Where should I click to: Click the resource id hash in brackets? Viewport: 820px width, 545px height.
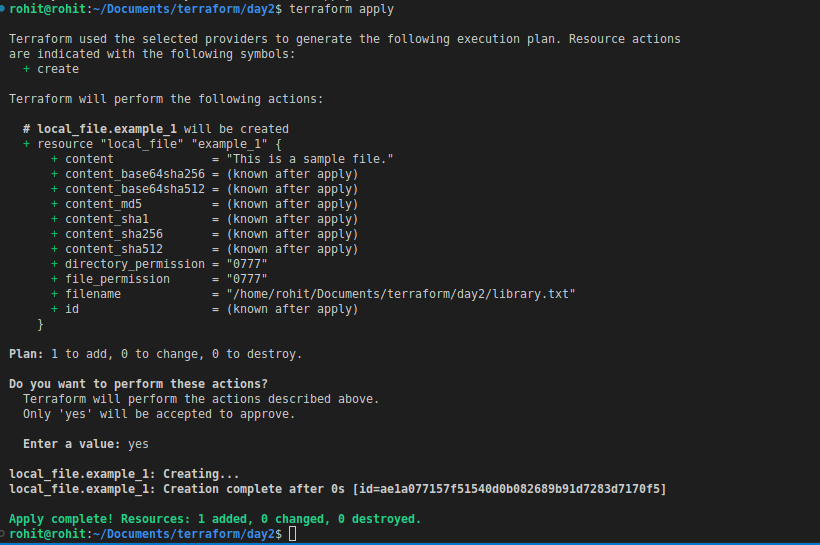point(509,489)
